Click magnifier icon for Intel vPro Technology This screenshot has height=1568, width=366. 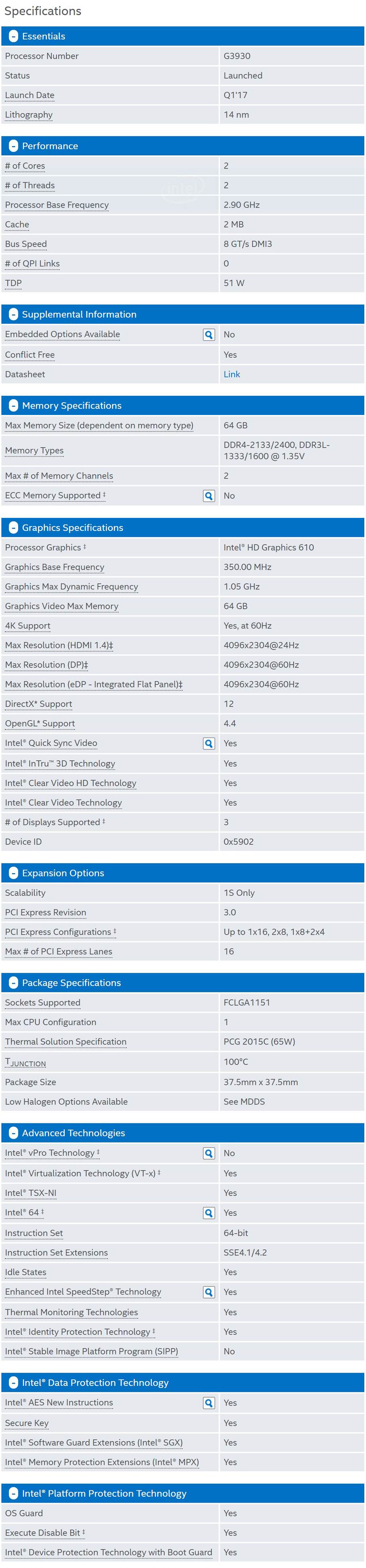[x=209, y=1153]
